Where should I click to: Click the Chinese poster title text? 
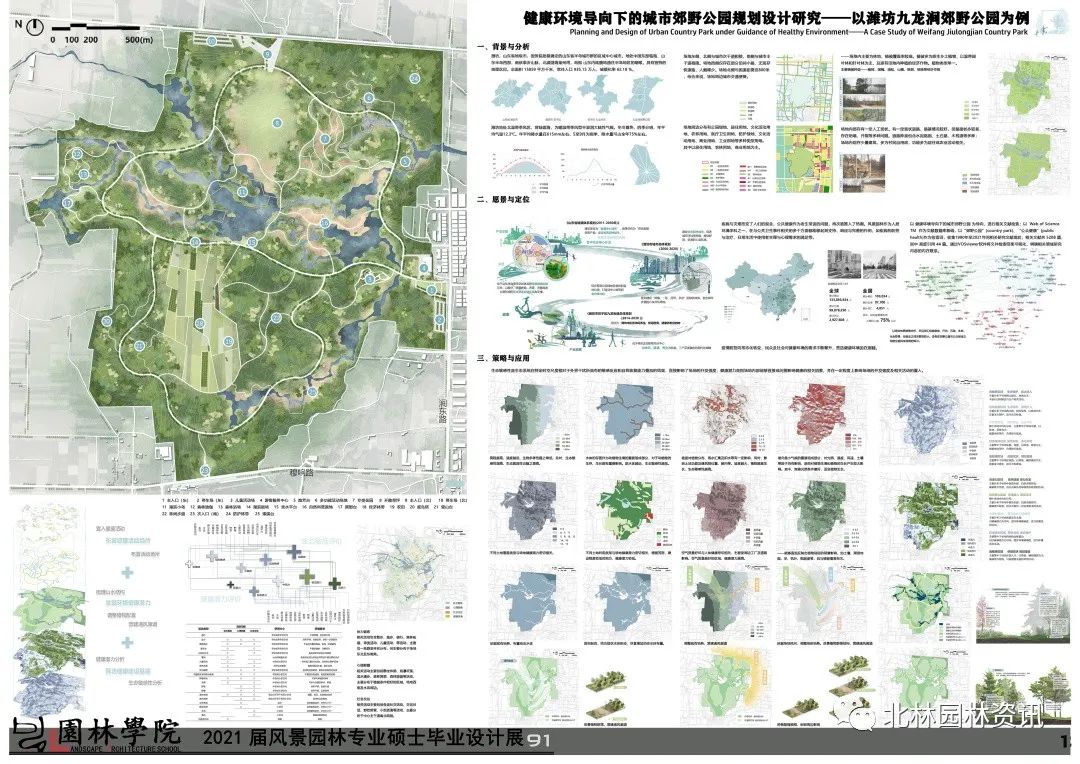tap(760, 17)
